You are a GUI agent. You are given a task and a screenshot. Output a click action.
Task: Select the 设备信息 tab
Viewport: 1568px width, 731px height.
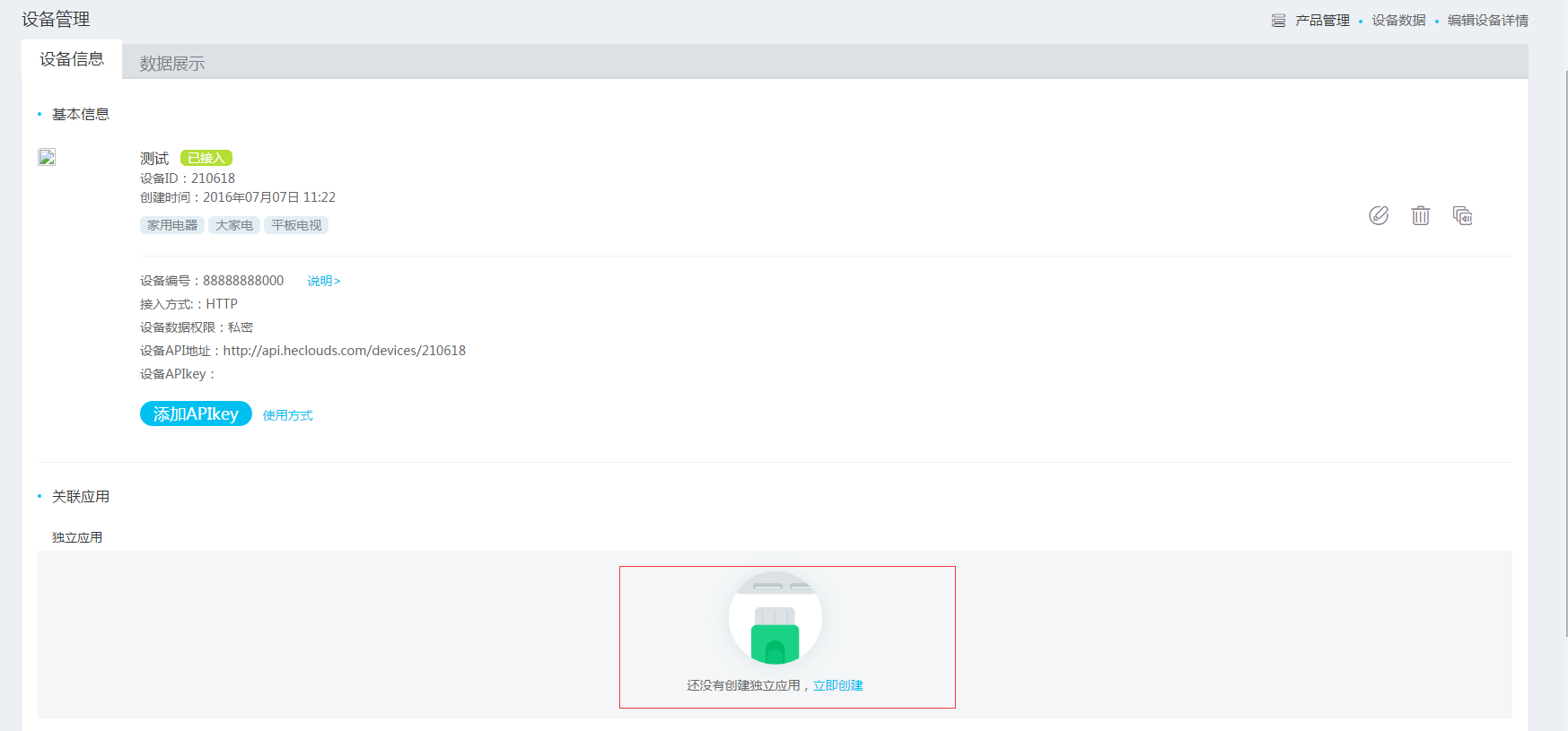(72, 59)
